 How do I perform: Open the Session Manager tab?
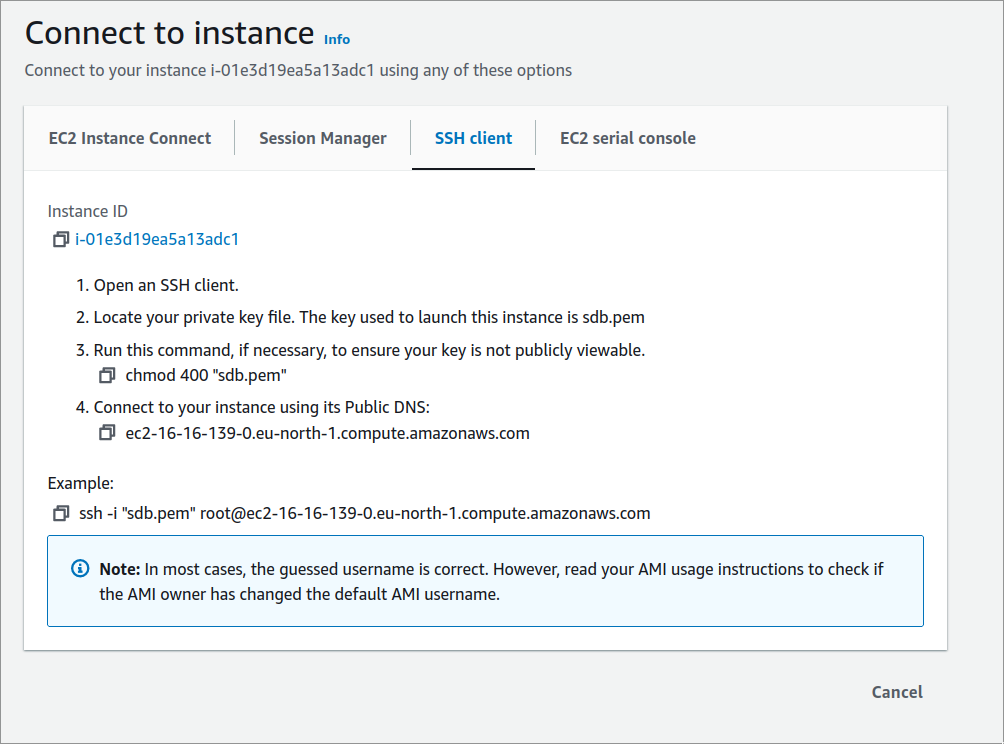[322, 139]
